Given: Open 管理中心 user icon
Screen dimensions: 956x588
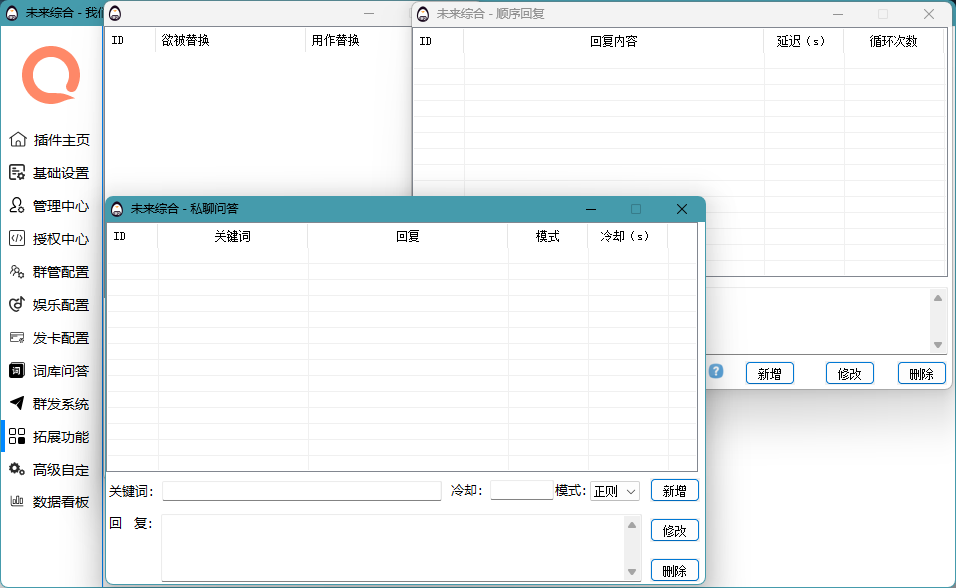Looking at the screenshot, I should coord(17,206).
